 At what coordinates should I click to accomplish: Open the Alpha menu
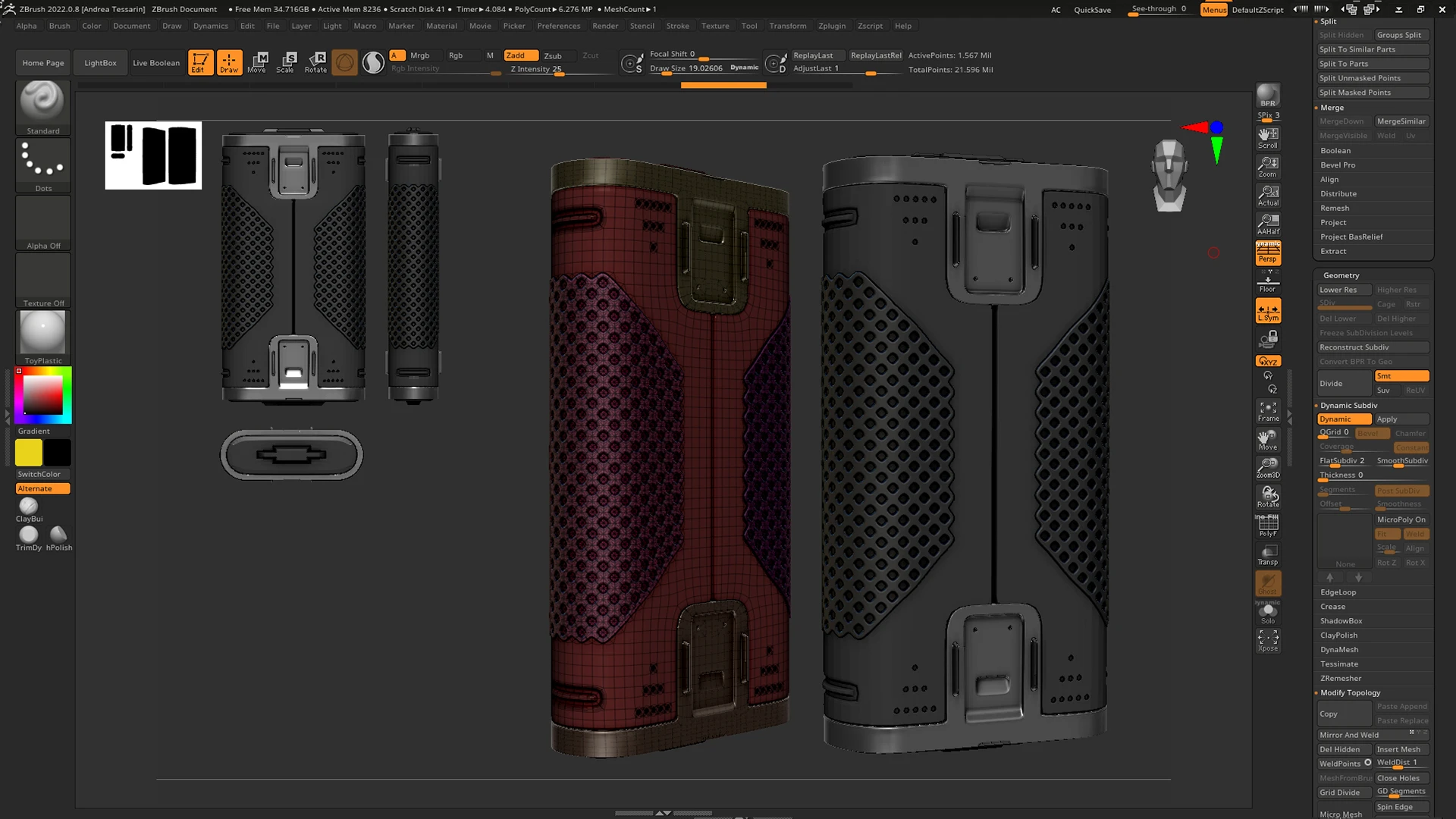[27, 26]
